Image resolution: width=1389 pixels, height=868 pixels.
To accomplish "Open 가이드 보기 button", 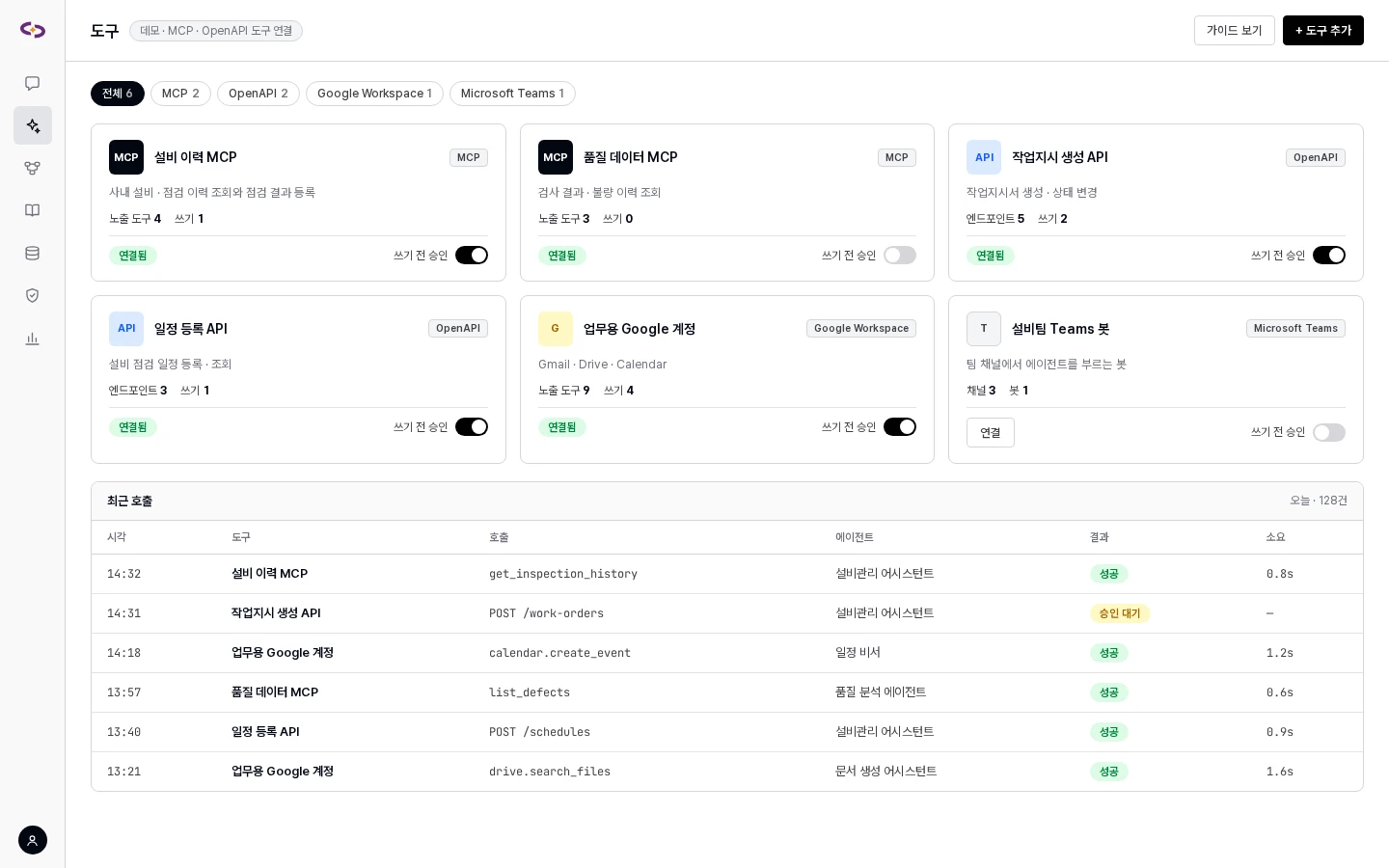I will coord(1235,31).
